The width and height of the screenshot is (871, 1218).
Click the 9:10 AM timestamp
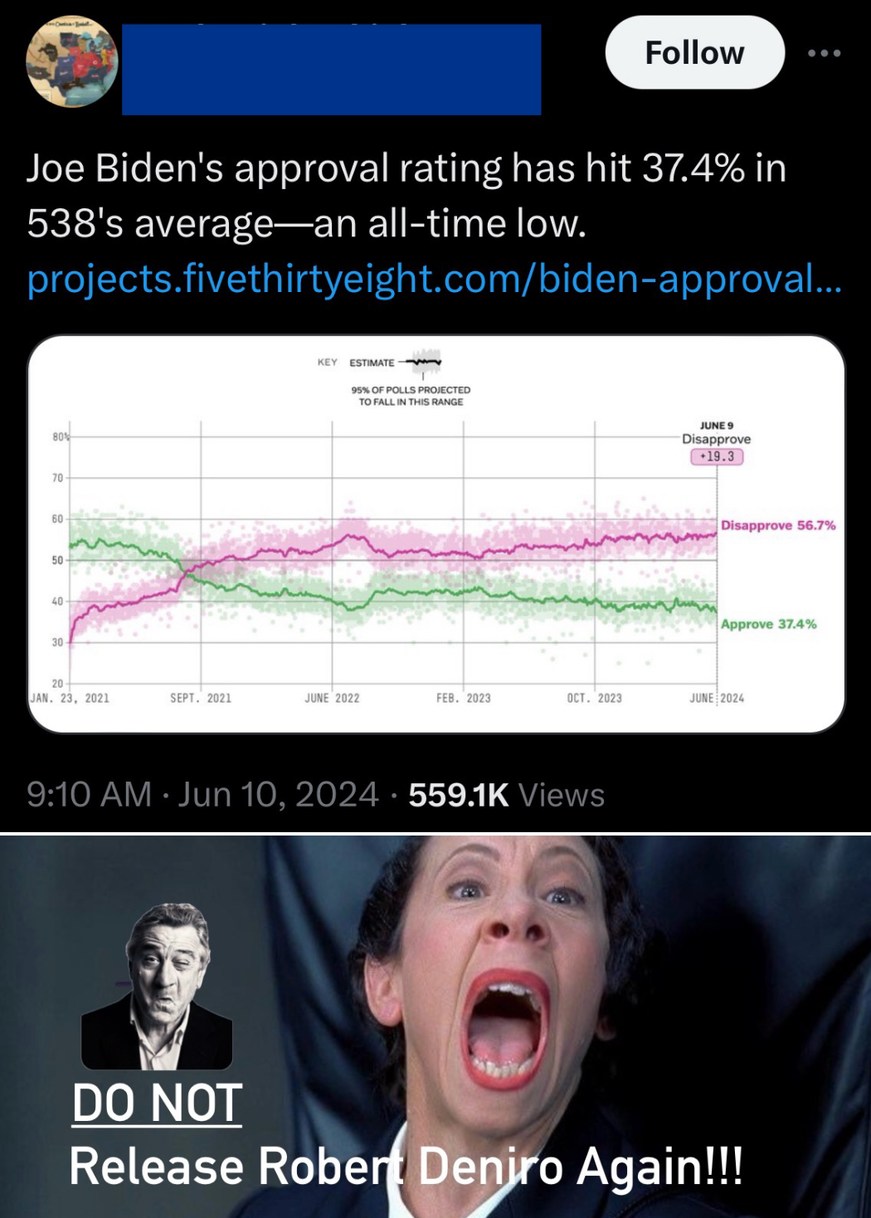tap(89, 795)
